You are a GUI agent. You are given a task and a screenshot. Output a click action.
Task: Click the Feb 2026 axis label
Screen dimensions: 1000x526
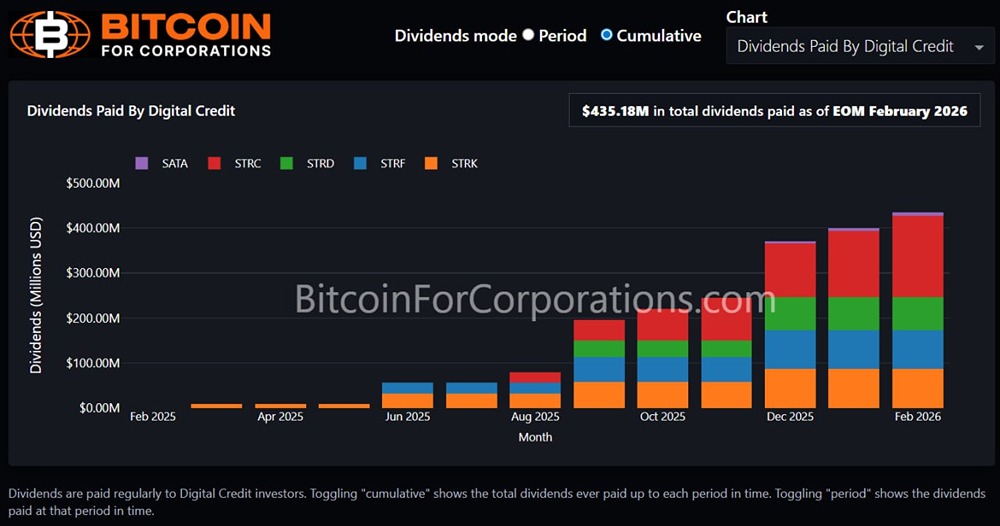(917, 416)
